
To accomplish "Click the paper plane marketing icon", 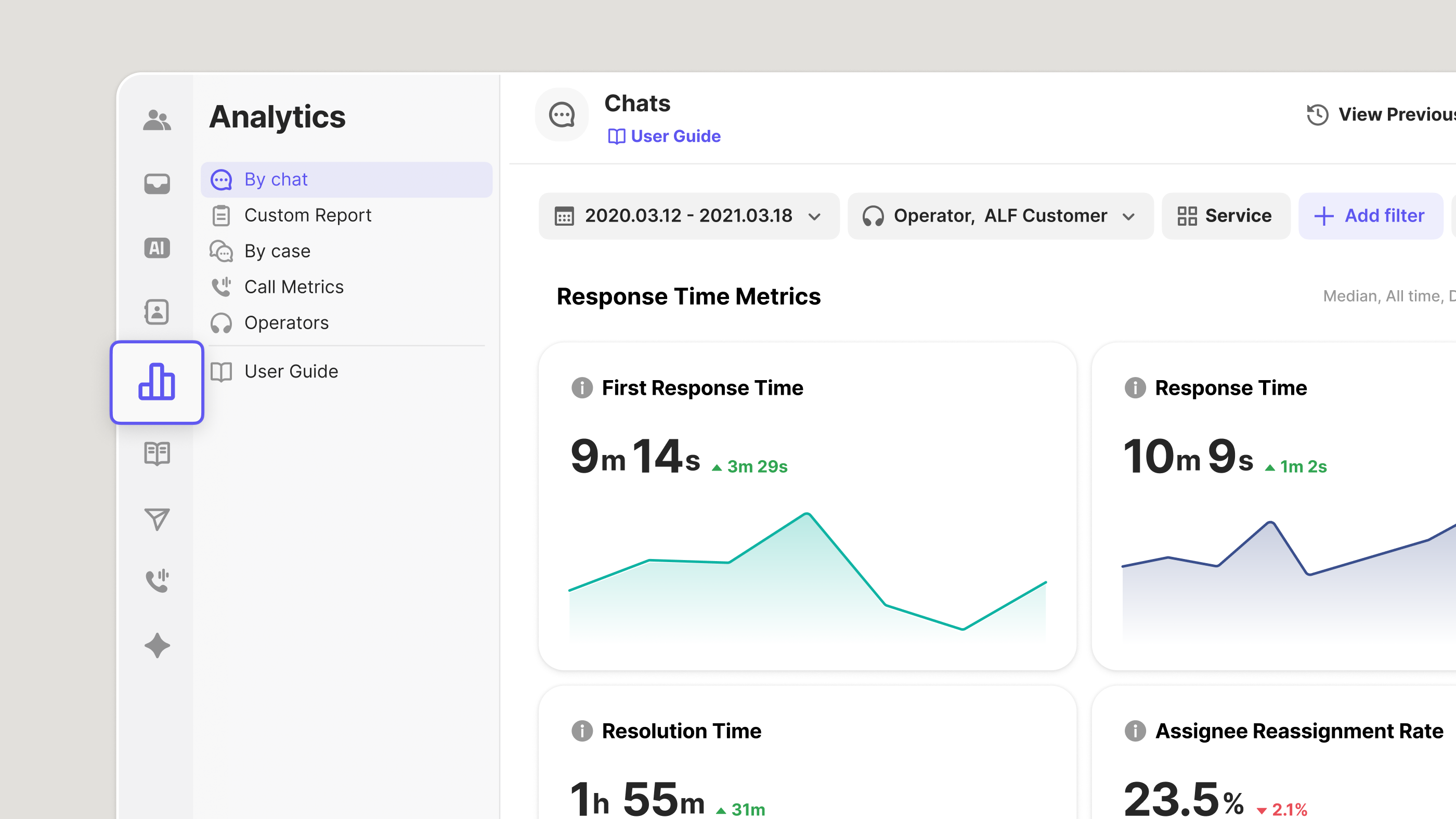I will [157, 519].
